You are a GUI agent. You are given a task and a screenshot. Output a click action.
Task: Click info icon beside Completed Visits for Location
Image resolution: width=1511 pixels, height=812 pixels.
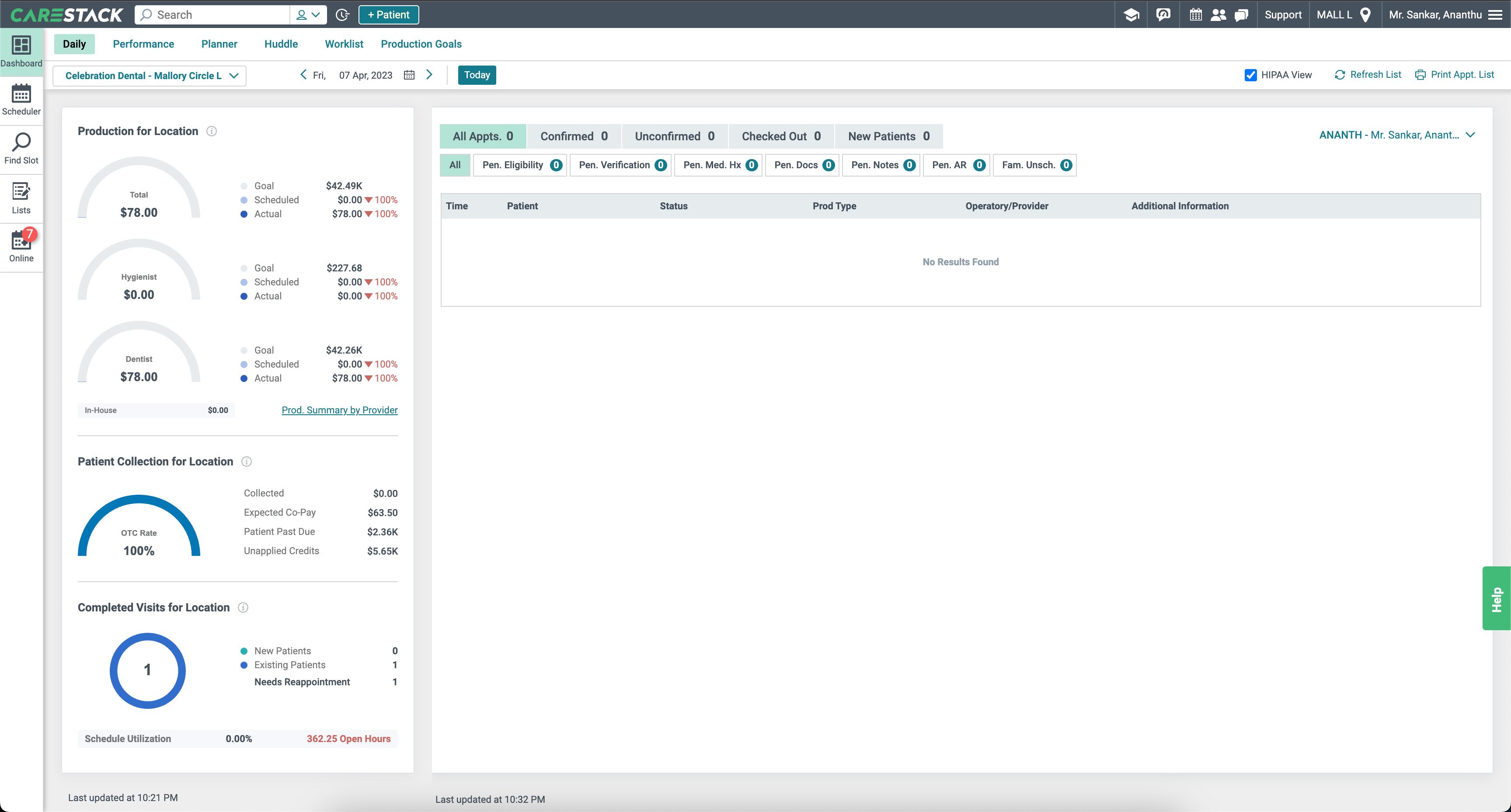click(243, 607)
